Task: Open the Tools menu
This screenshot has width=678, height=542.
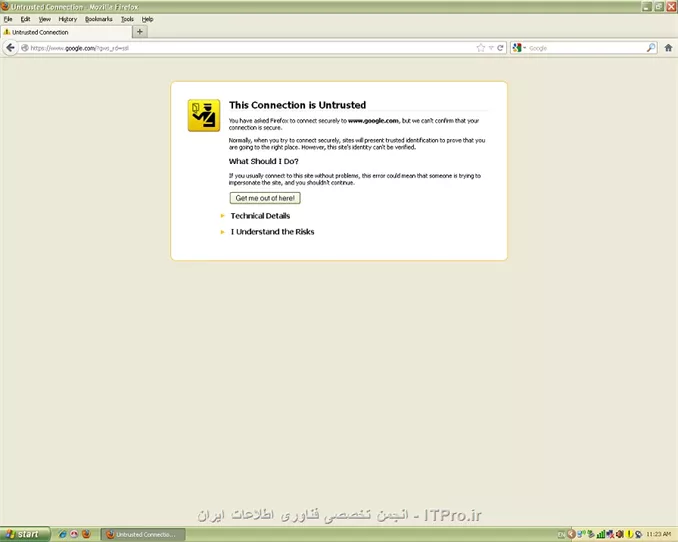Action: point(127,19)
